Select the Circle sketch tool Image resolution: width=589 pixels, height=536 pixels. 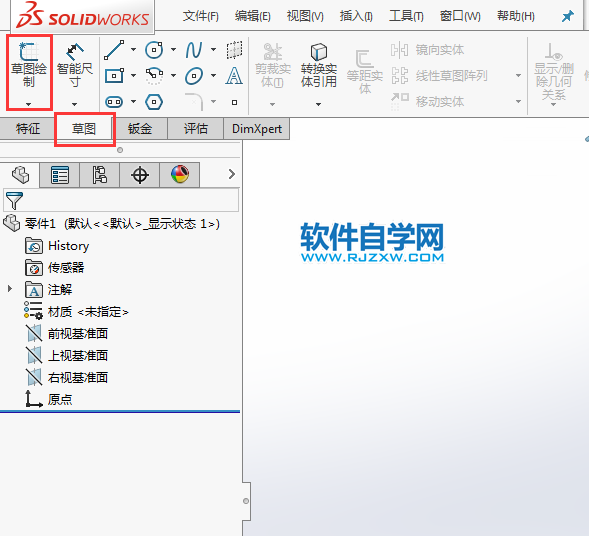154,50
